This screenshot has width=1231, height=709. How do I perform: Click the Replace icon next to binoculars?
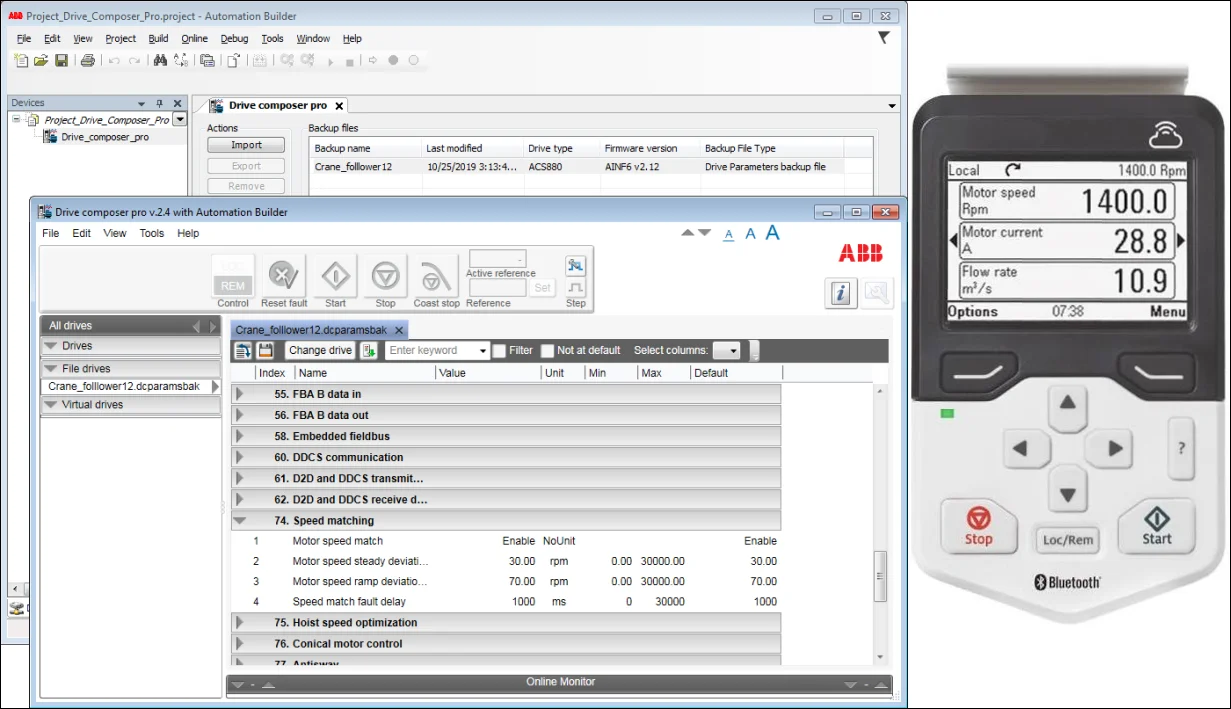(x=180, y=61)
